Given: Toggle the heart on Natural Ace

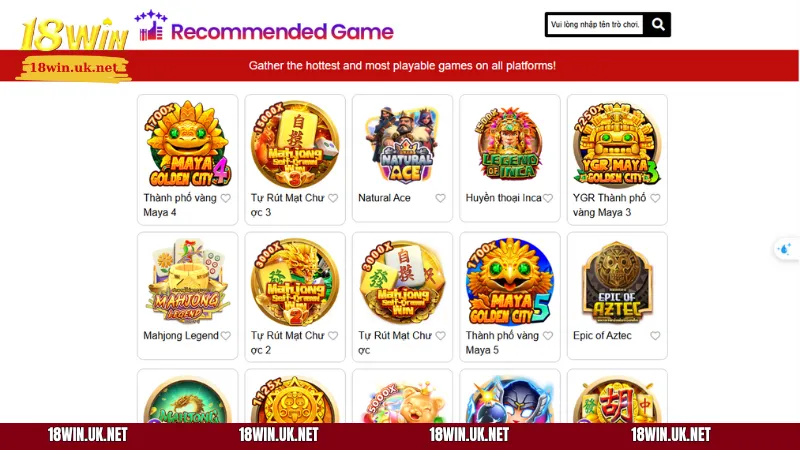Looking at the screenshot, I should [440, 198].
